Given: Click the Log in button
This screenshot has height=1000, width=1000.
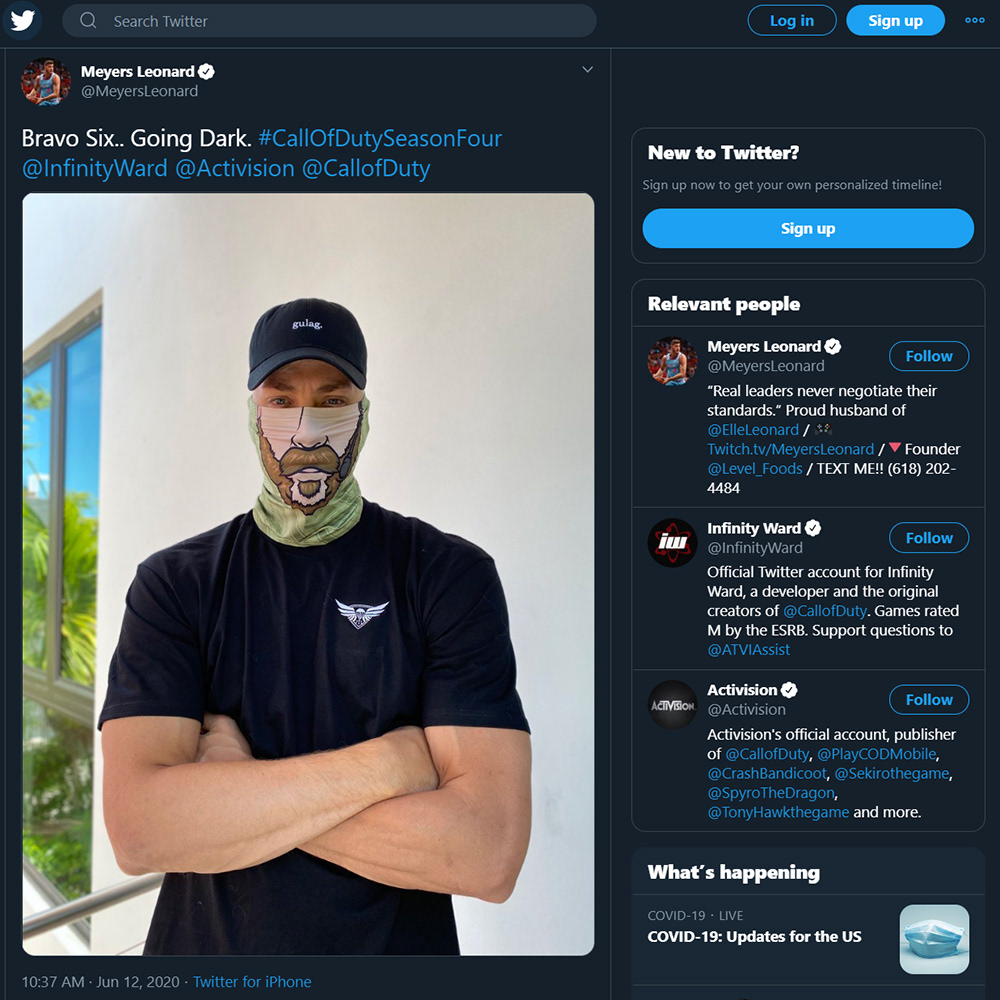Looking at the screenshot, I should [791, 21].
